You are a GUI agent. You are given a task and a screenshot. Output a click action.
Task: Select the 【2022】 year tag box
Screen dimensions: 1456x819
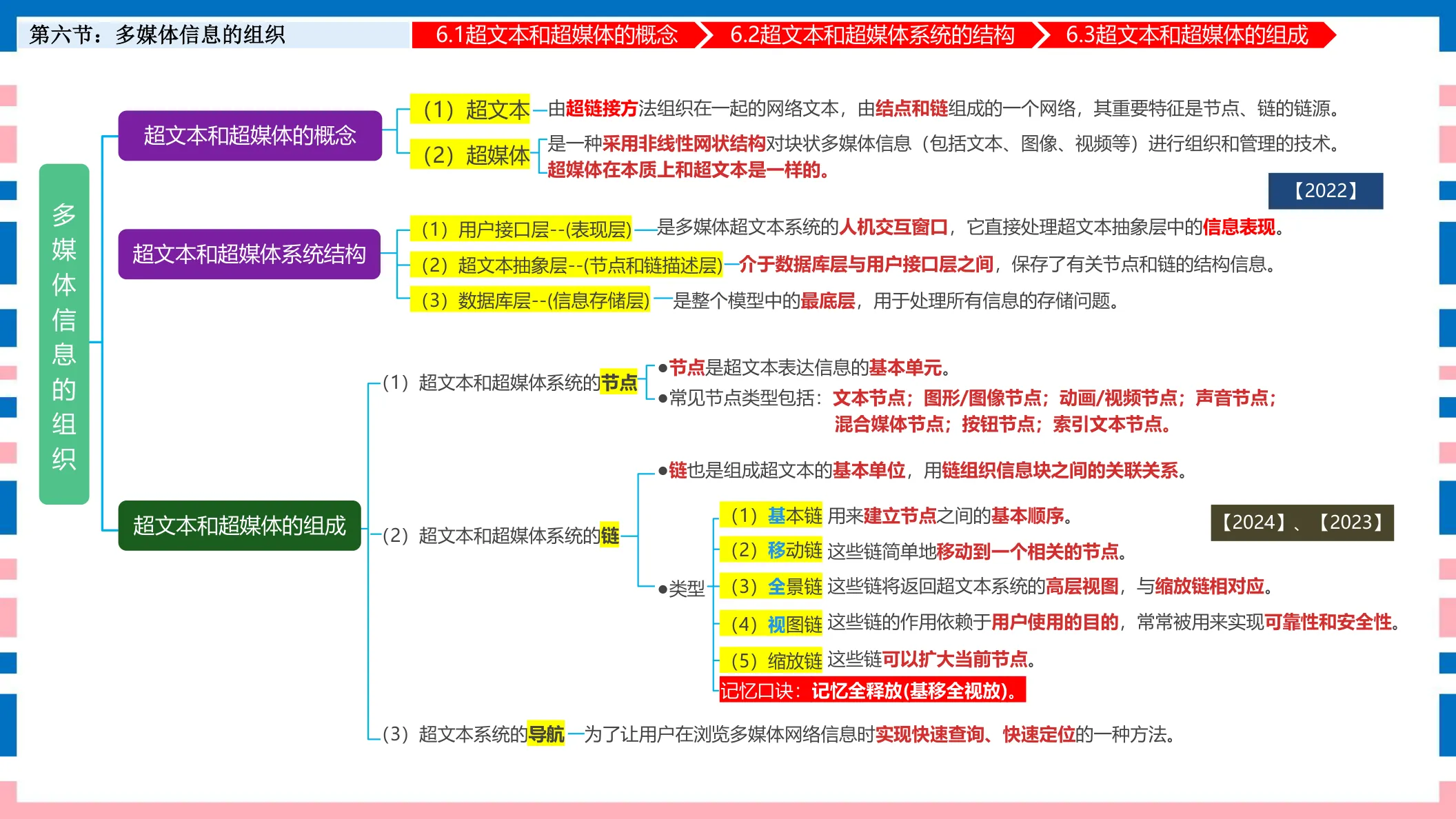click(1326, 191)
